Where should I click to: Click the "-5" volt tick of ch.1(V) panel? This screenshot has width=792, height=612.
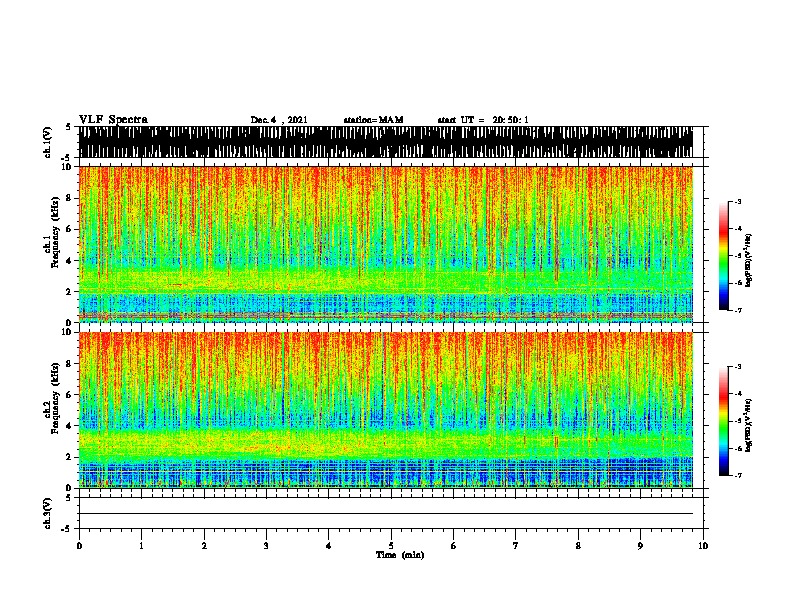pyautogui.click(x=67, y=158)
